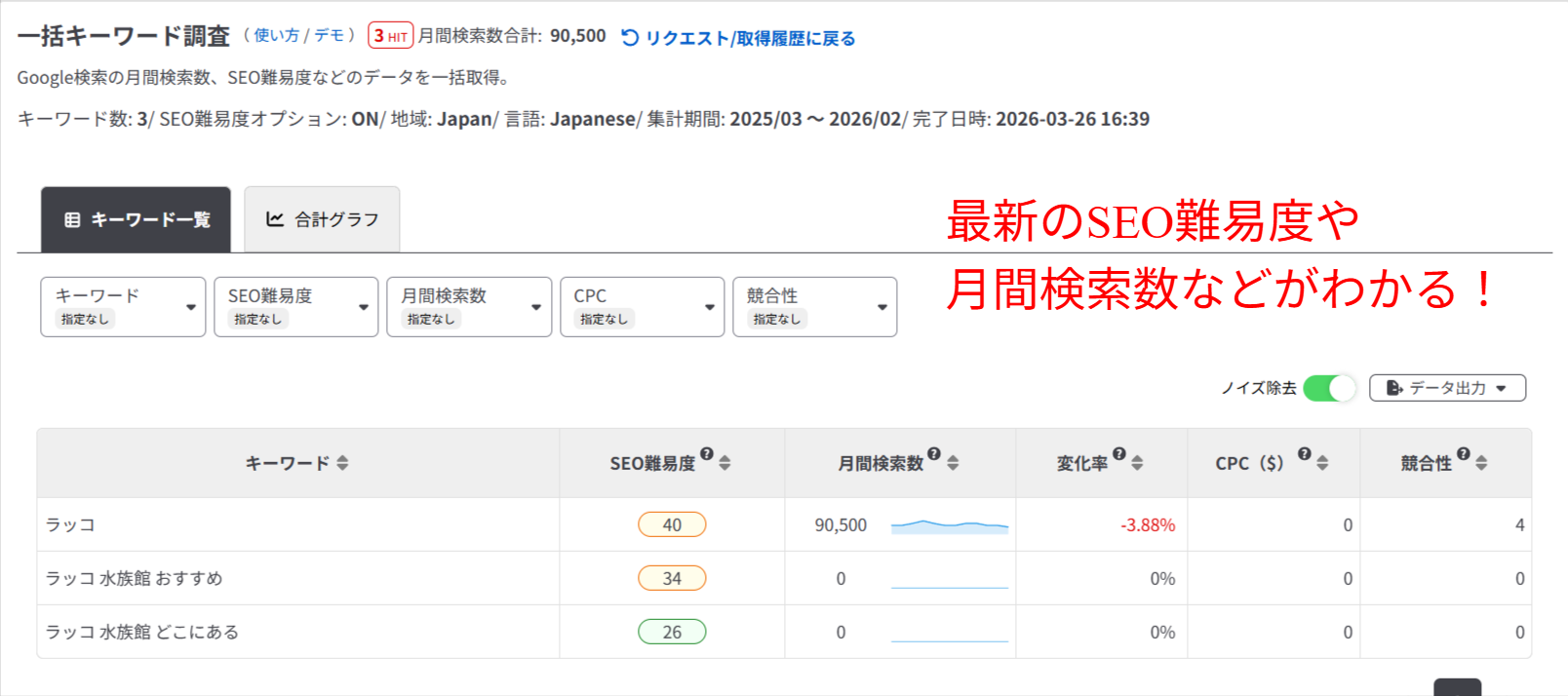Toggle the ノイズ除去 switch off
Screen dimensions: 1568x696
(x=1329, y=388)
